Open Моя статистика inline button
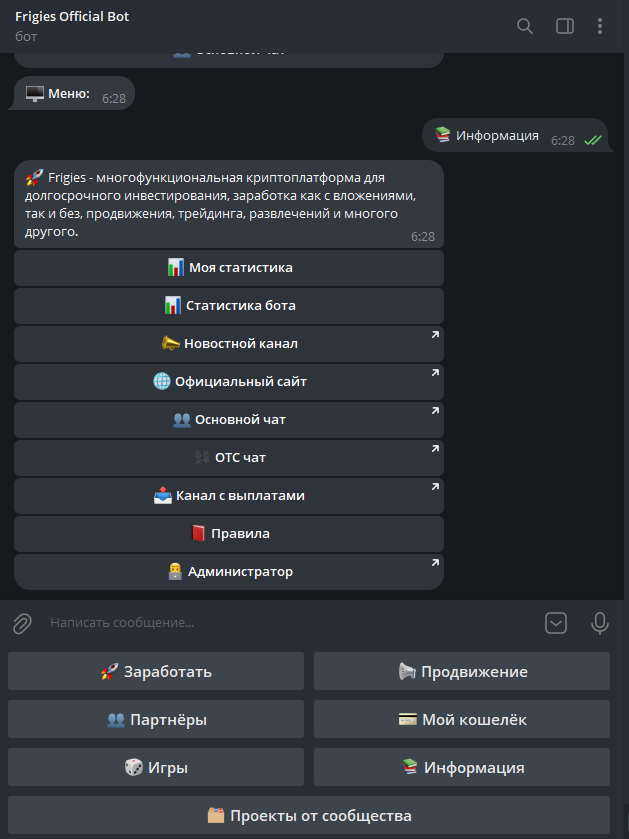Screen dimensions: 629x839 229,268
